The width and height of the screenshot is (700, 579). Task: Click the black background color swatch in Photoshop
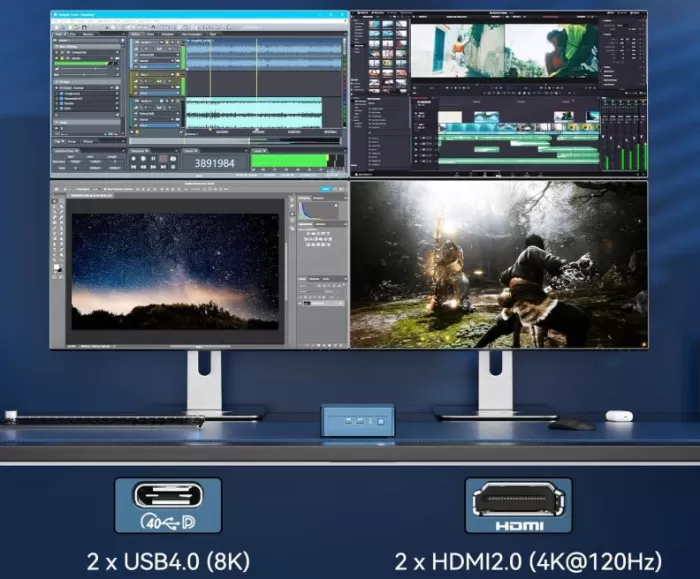point(59,270)
